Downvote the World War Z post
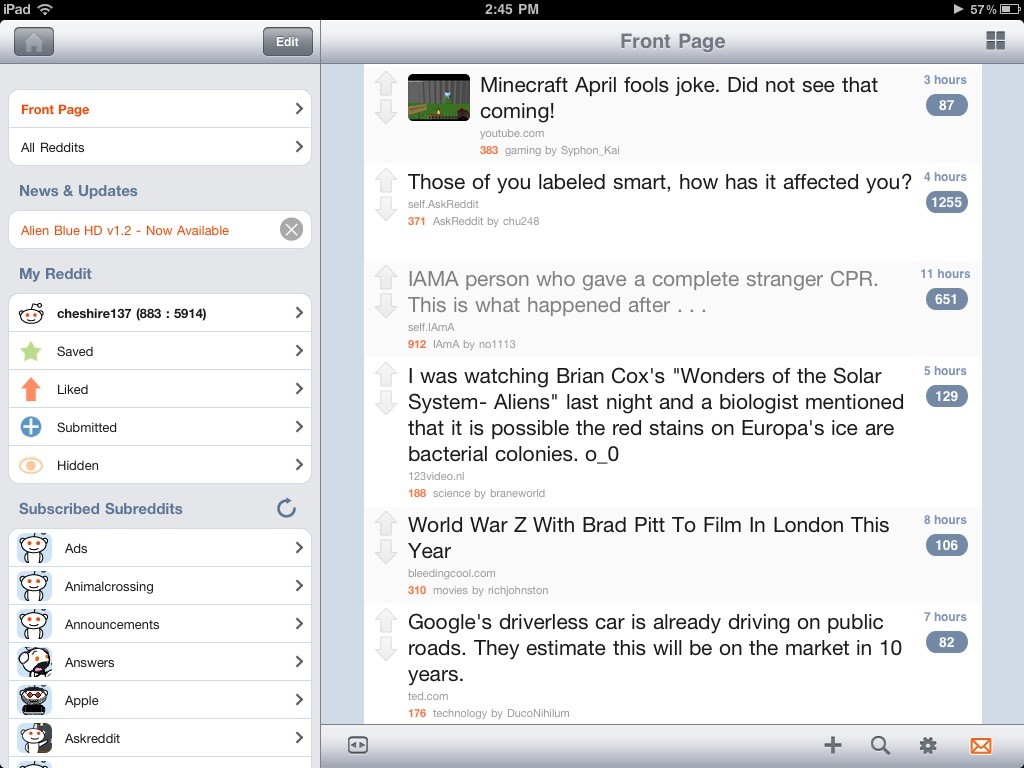The image size is (1024, 768). point(386,552)
